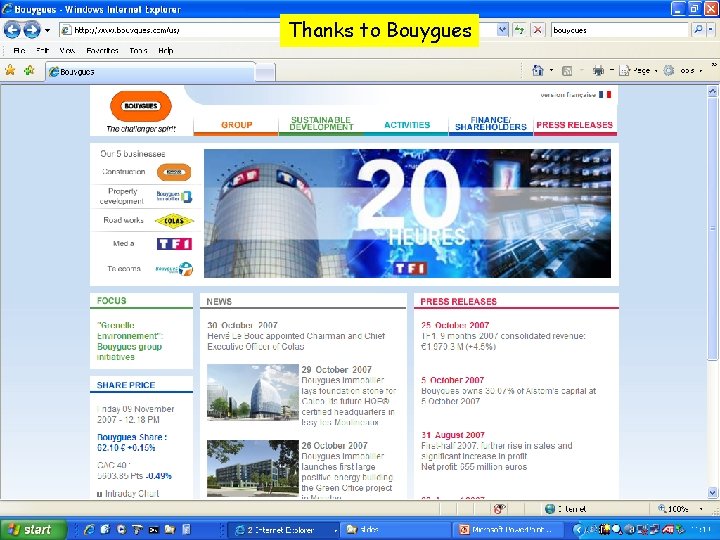Expand hidden system tray icons arrow

point(578,530)
